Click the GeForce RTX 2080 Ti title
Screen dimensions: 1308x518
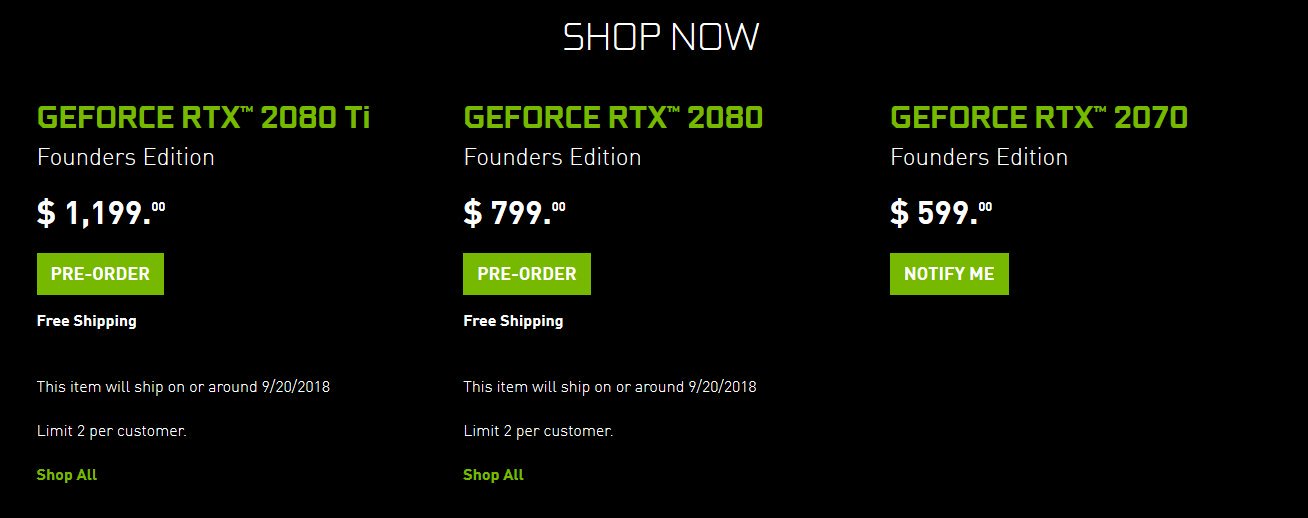click(x=204, y=118)
